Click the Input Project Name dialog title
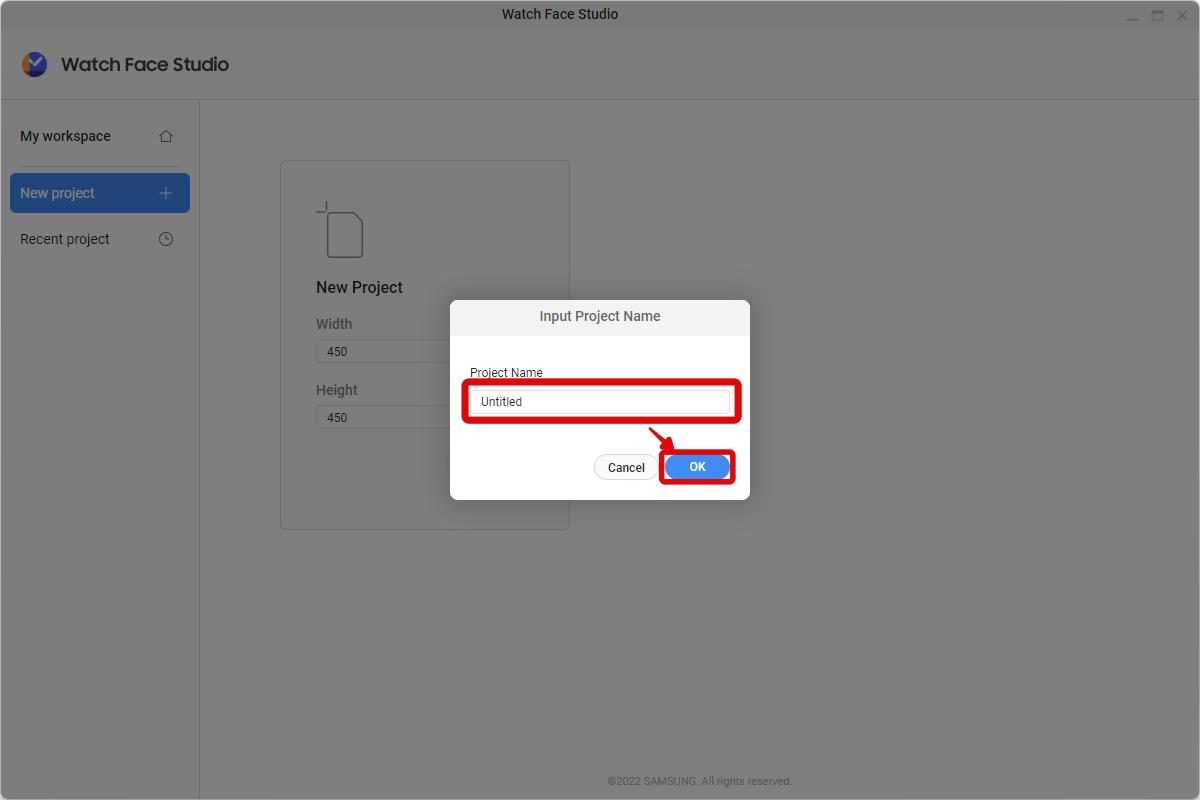1200x800 pixels. pos(600,316)
